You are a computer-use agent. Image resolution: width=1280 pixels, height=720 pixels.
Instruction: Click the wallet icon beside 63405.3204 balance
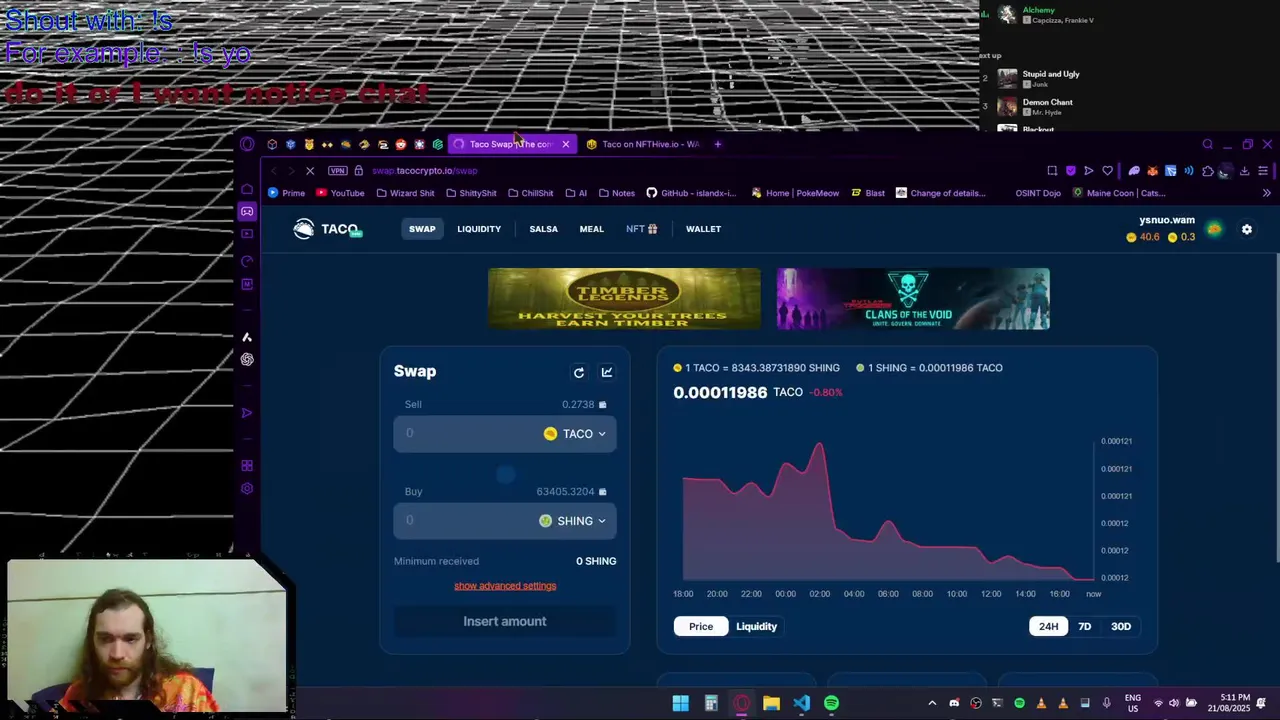602,491
